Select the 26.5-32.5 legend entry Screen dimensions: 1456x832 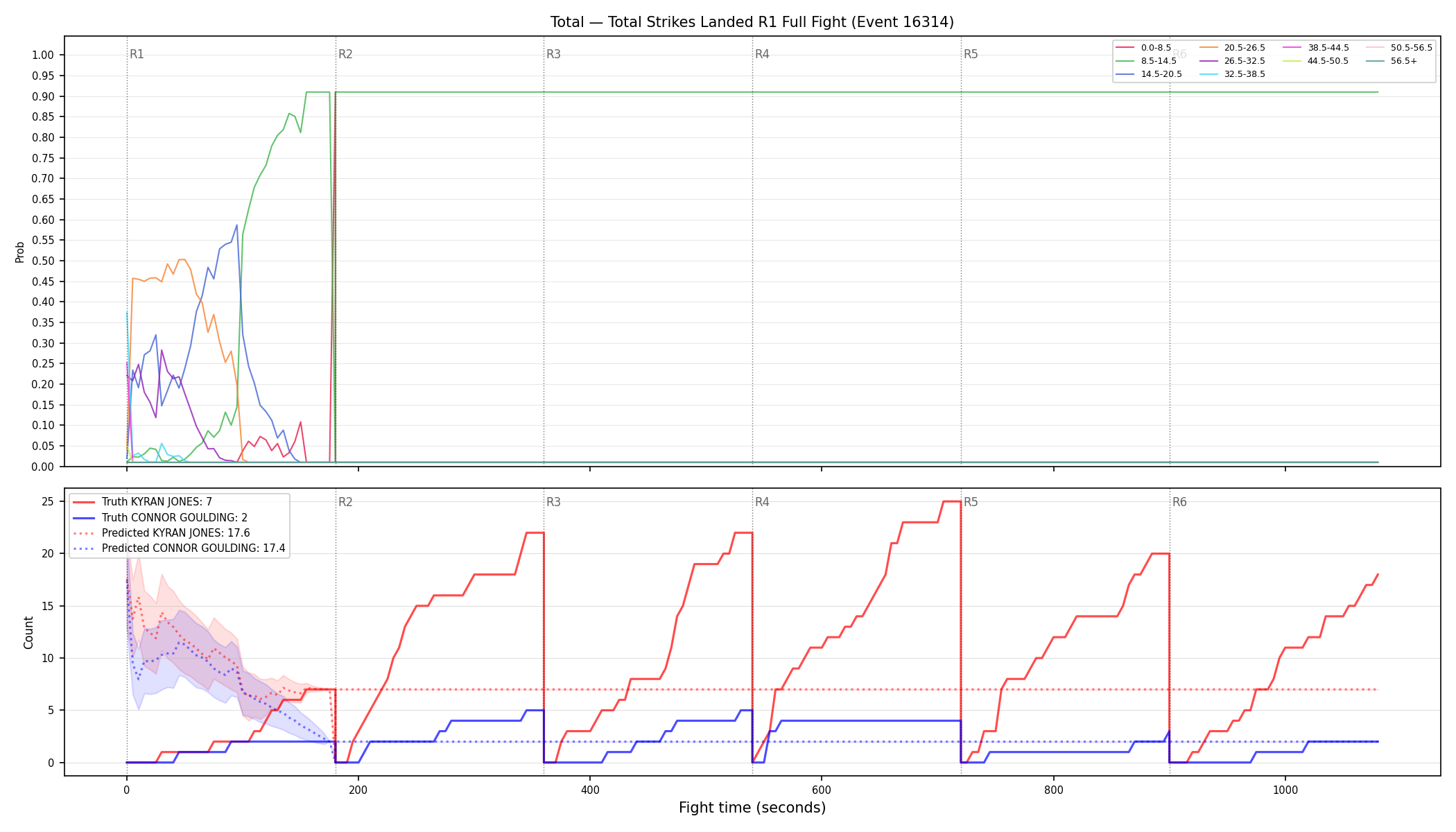(1233, 61)
